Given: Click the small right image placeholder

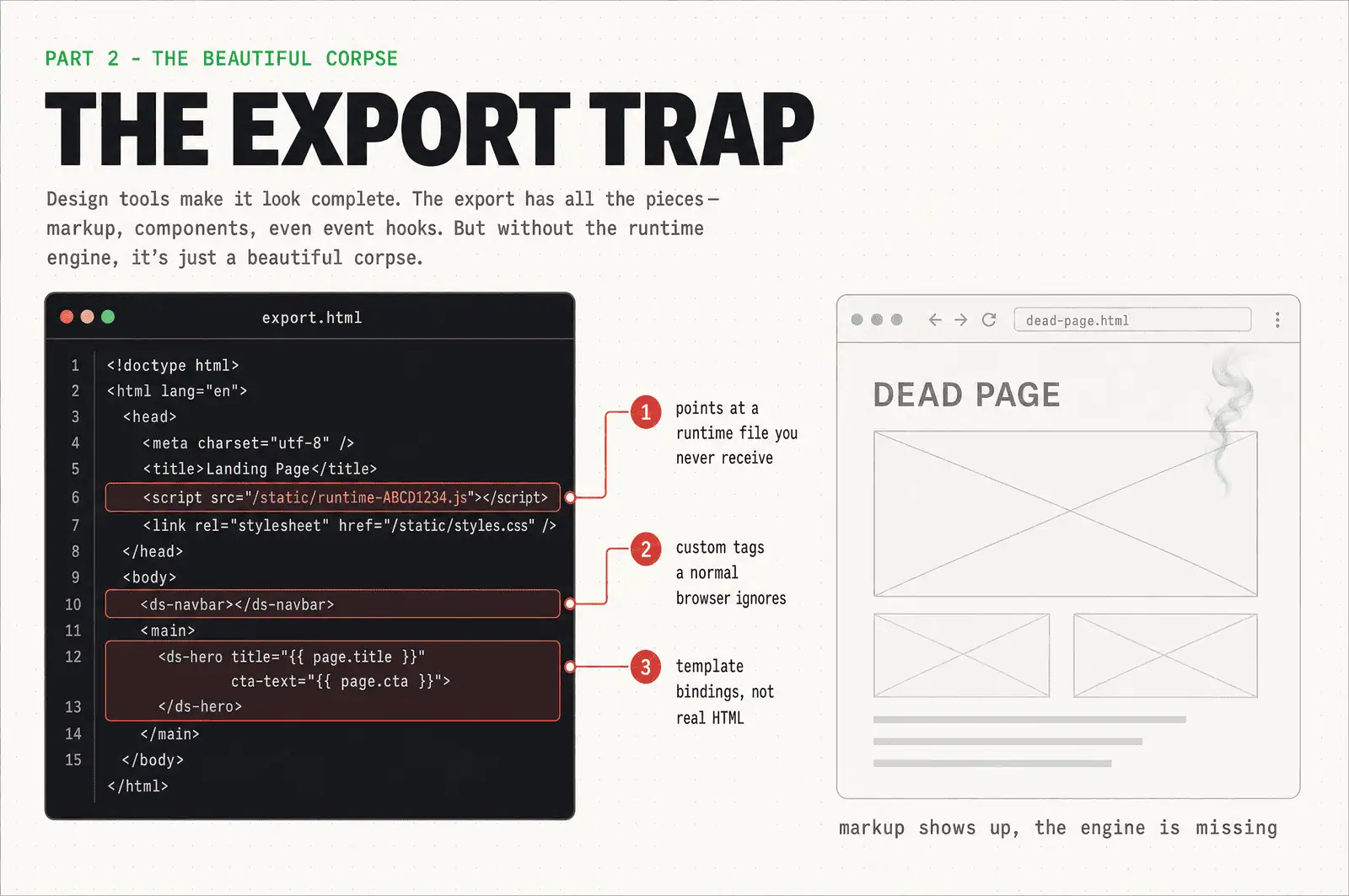Looking at the screenshot, I should 1165,655.
